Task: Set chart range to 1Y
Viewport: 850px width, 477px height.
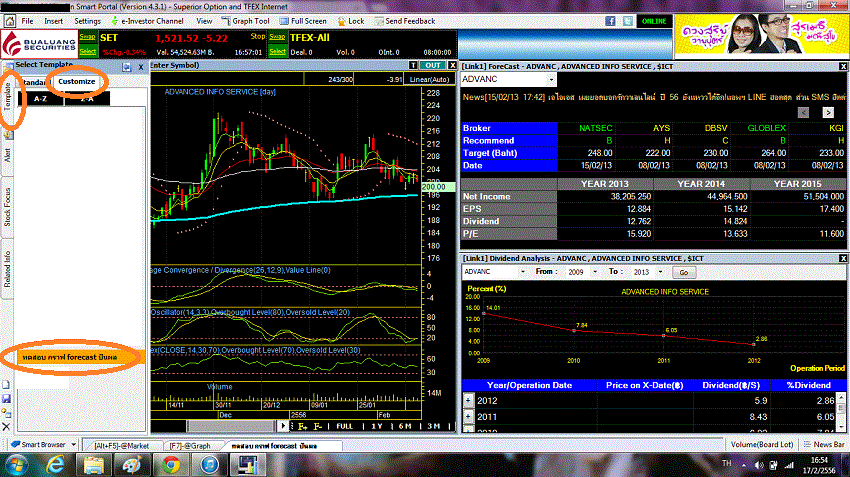Action: point(377,427)
